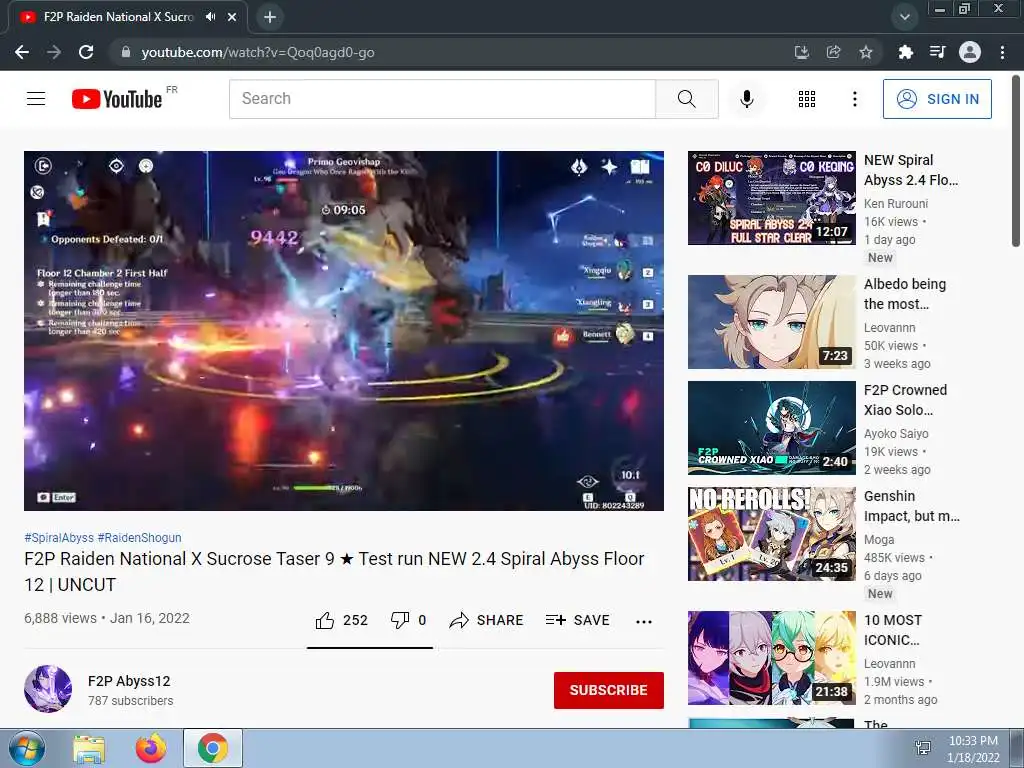This screenshot has width=1024, height=768.
Task: Open the #RaidenShogun hashtag link
Action: pos(139,537)
